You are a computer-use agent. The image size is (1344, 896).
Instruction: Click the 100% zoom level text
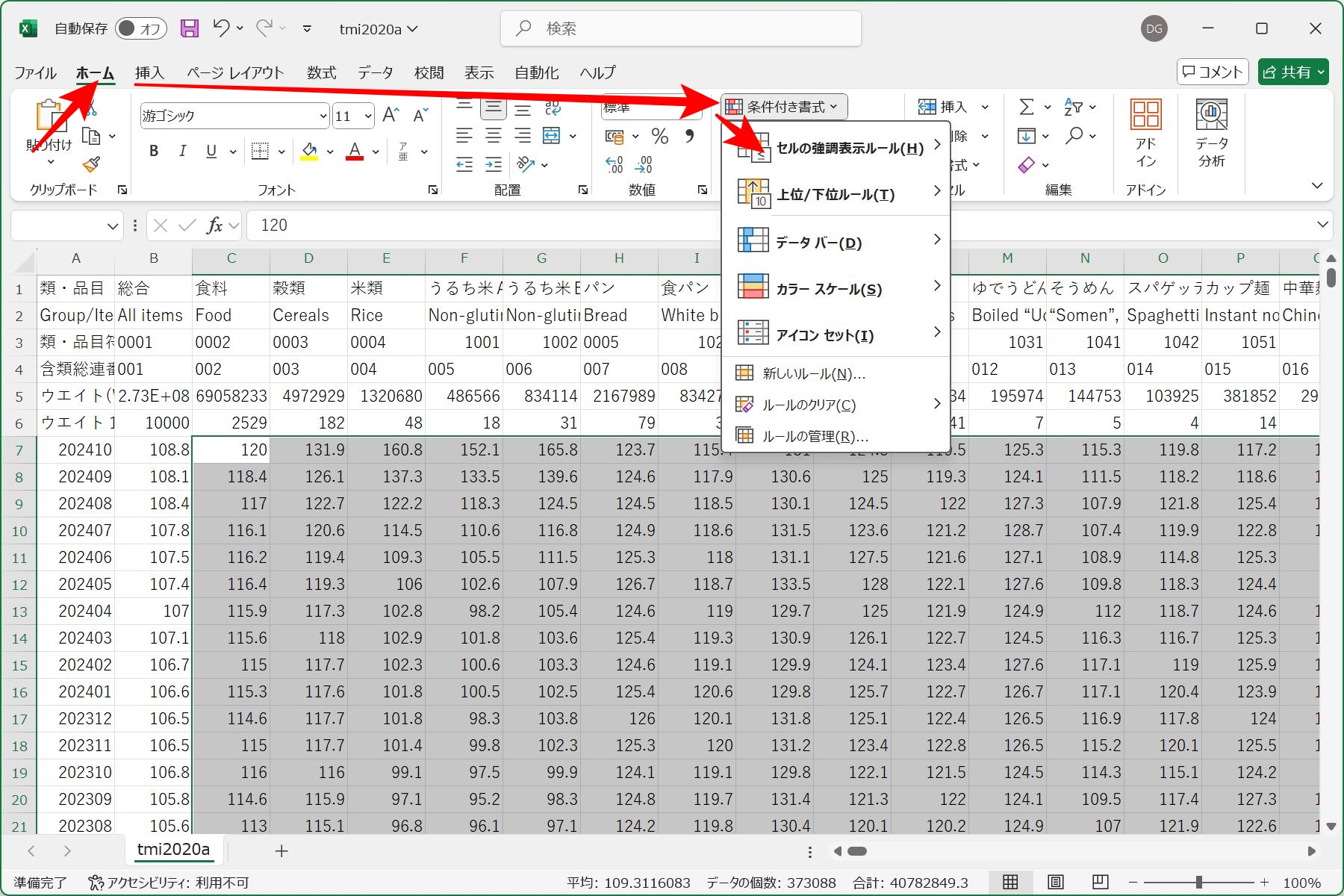[1303, 883]
